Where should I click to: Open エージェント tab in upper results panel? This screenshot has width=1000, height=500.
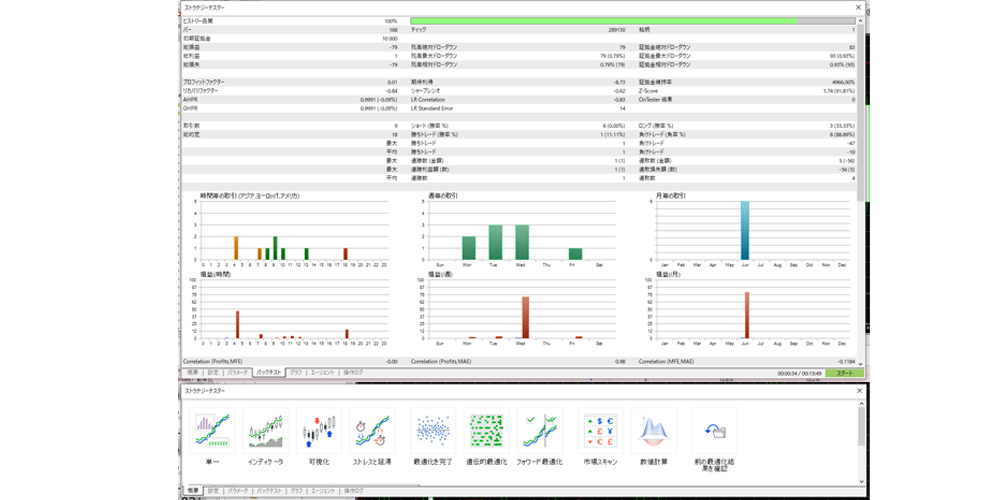[323, 372]
